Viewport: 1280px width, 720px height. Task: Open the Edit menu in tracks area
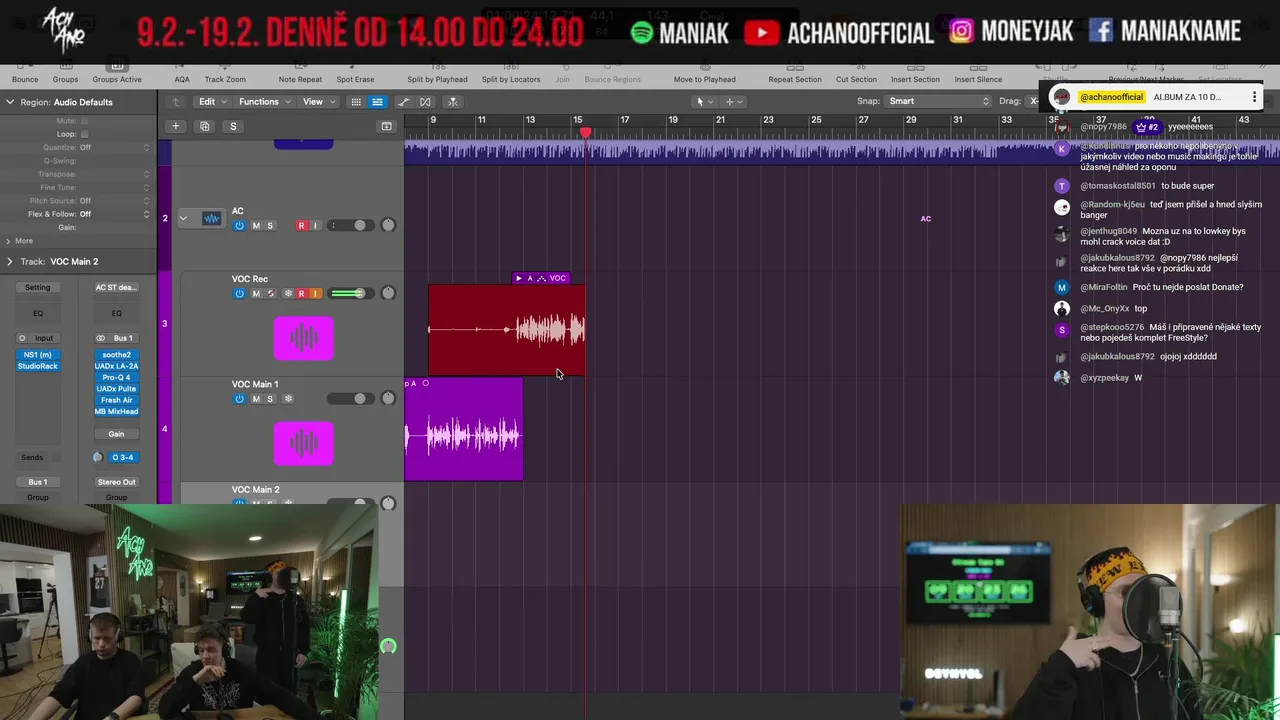211,101
